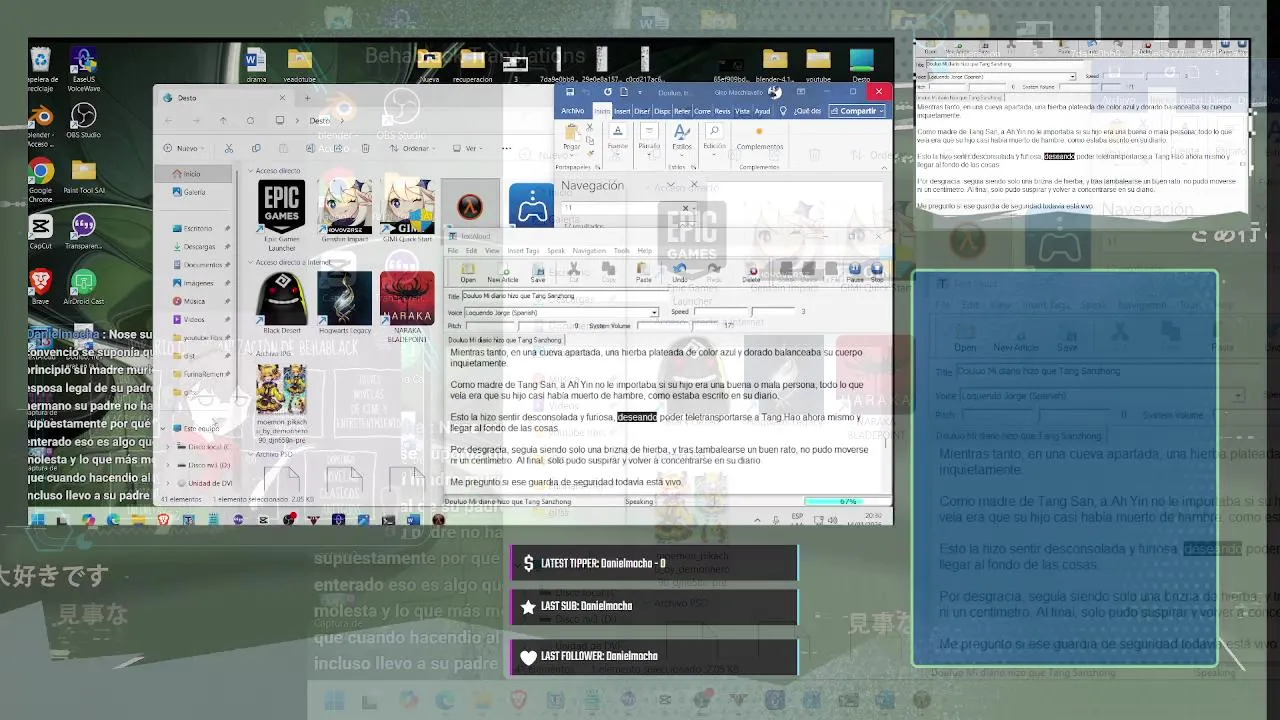
Task: Click the Stop button in TextAloud toolbar
Action: (877, 270)
